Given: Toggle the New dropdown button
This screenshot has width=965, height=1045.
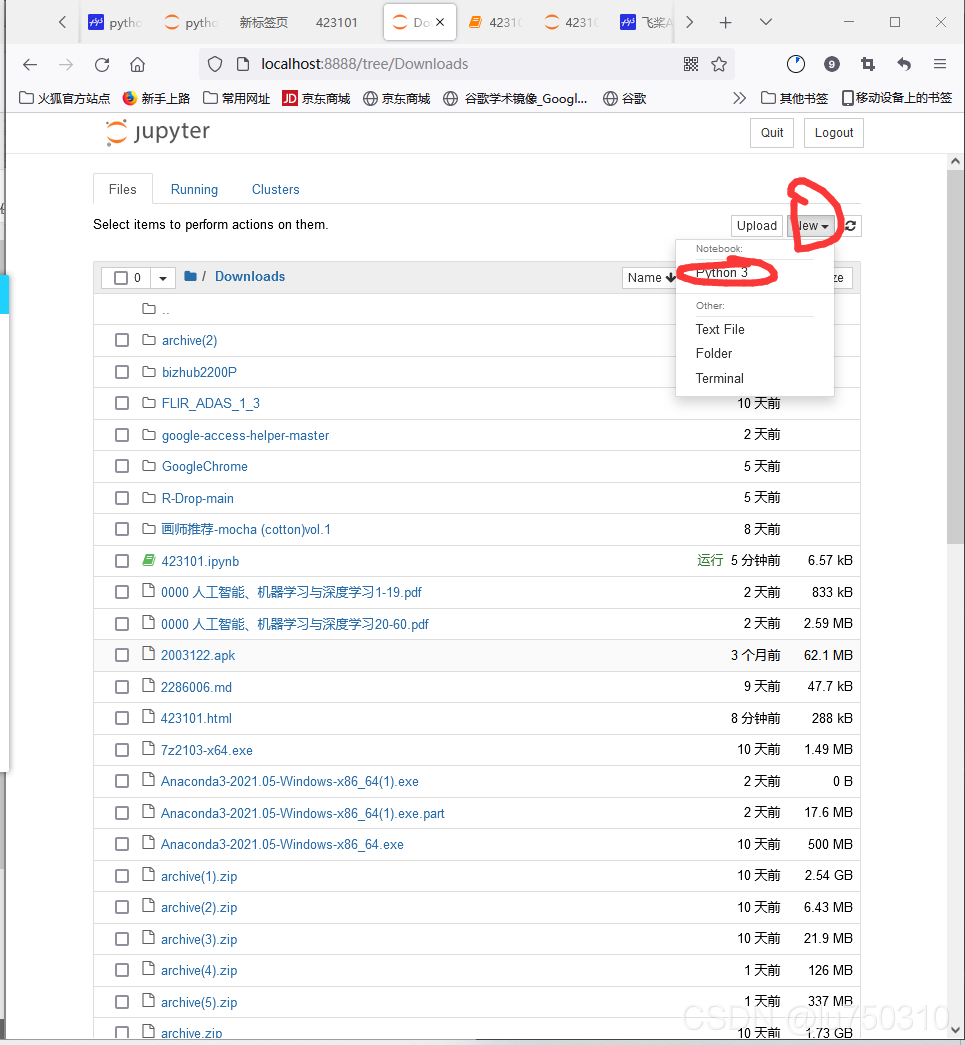Looking at the screenshot, I should point(811,226).
